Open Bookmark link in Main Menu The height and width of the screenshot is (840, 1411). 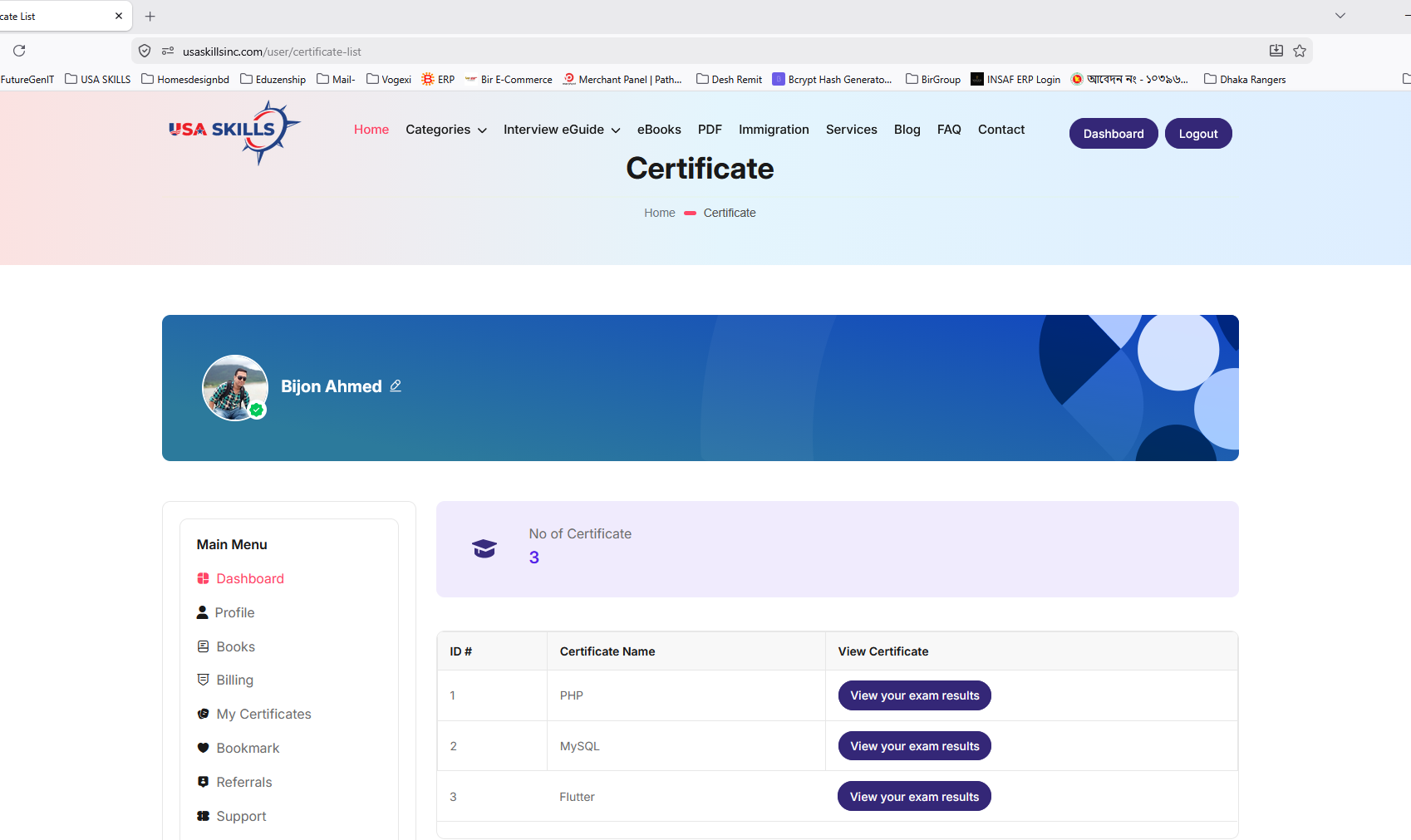coord(248,748)
